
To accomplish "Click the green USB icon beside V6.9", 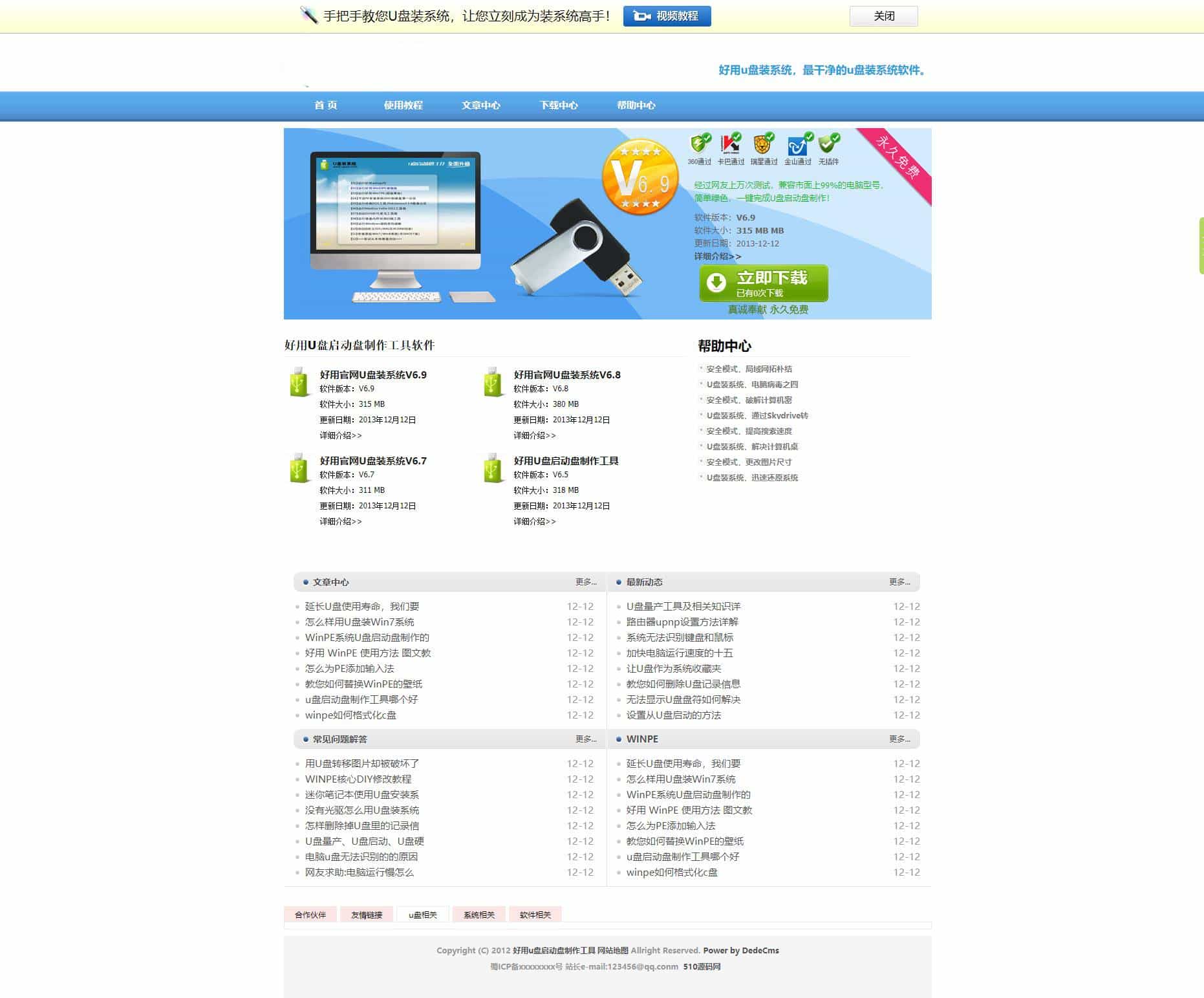I will point(299,382).
